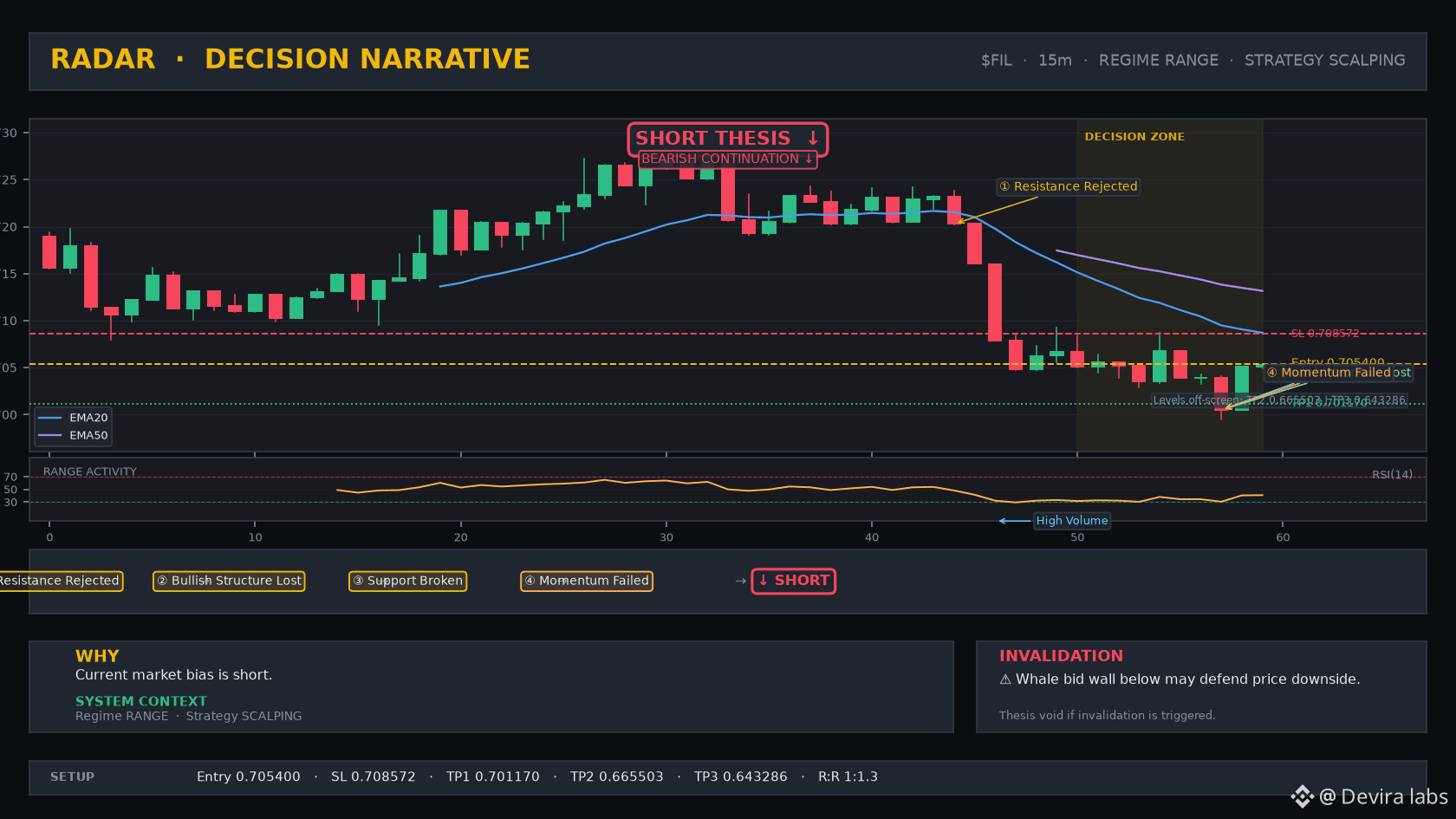The image size is (1456, 819).
Task: Click the BEARISH CONTINUATION tag
Action: 727,159
